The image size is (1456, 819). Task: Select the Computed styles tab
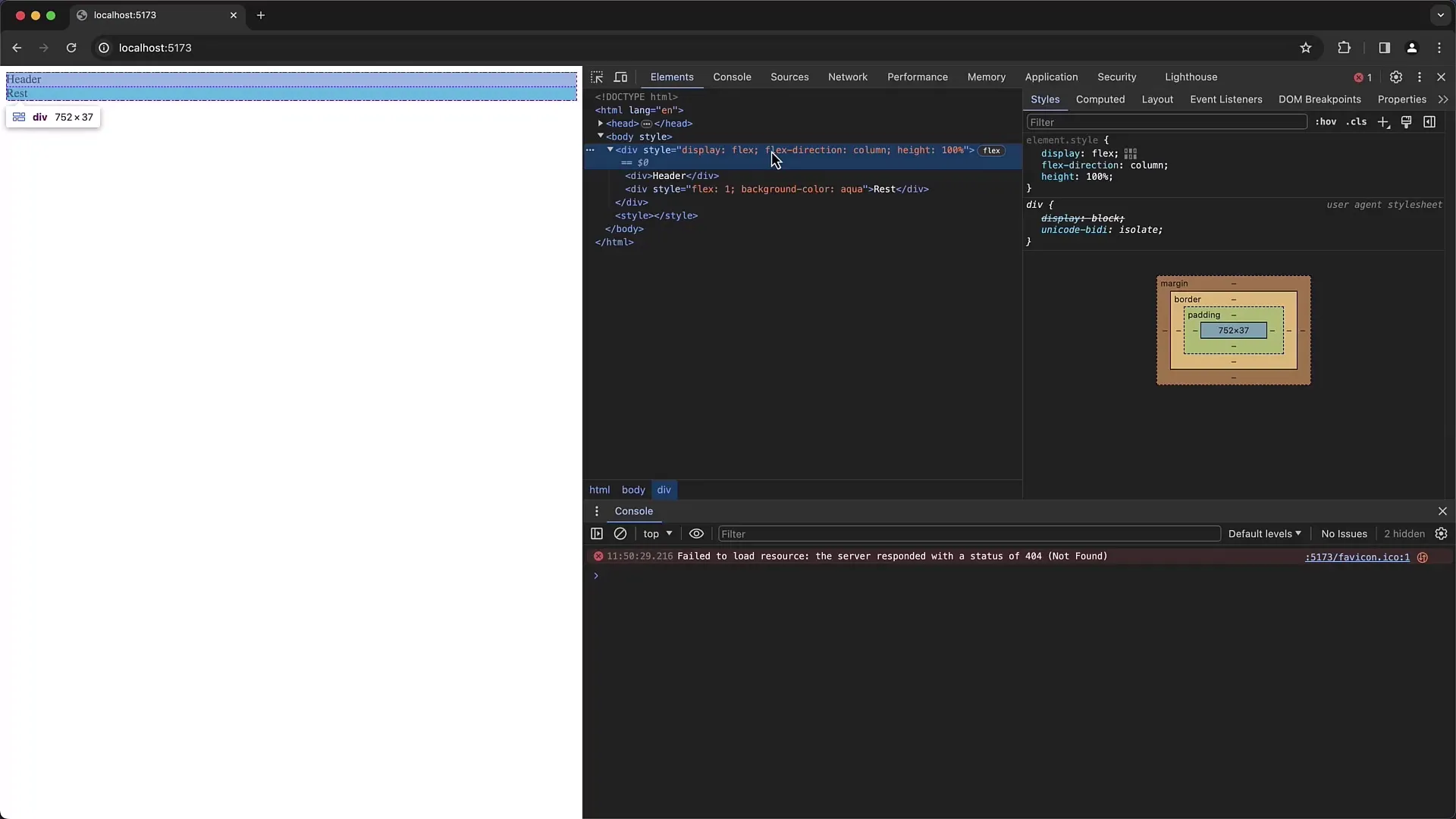click(1100, 99)
